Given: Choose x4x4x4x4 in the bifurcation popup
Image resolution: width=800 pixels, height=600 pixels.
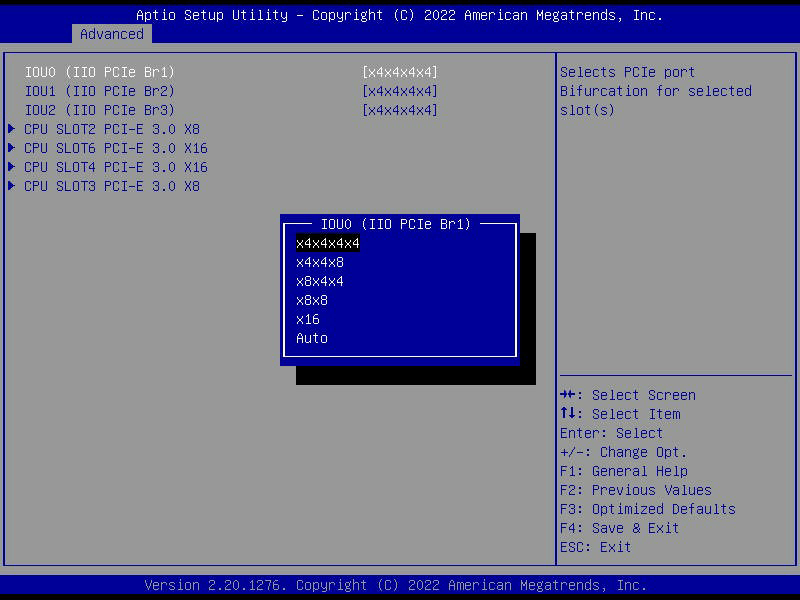Looking at the screenshot, I should click(327, 243).
